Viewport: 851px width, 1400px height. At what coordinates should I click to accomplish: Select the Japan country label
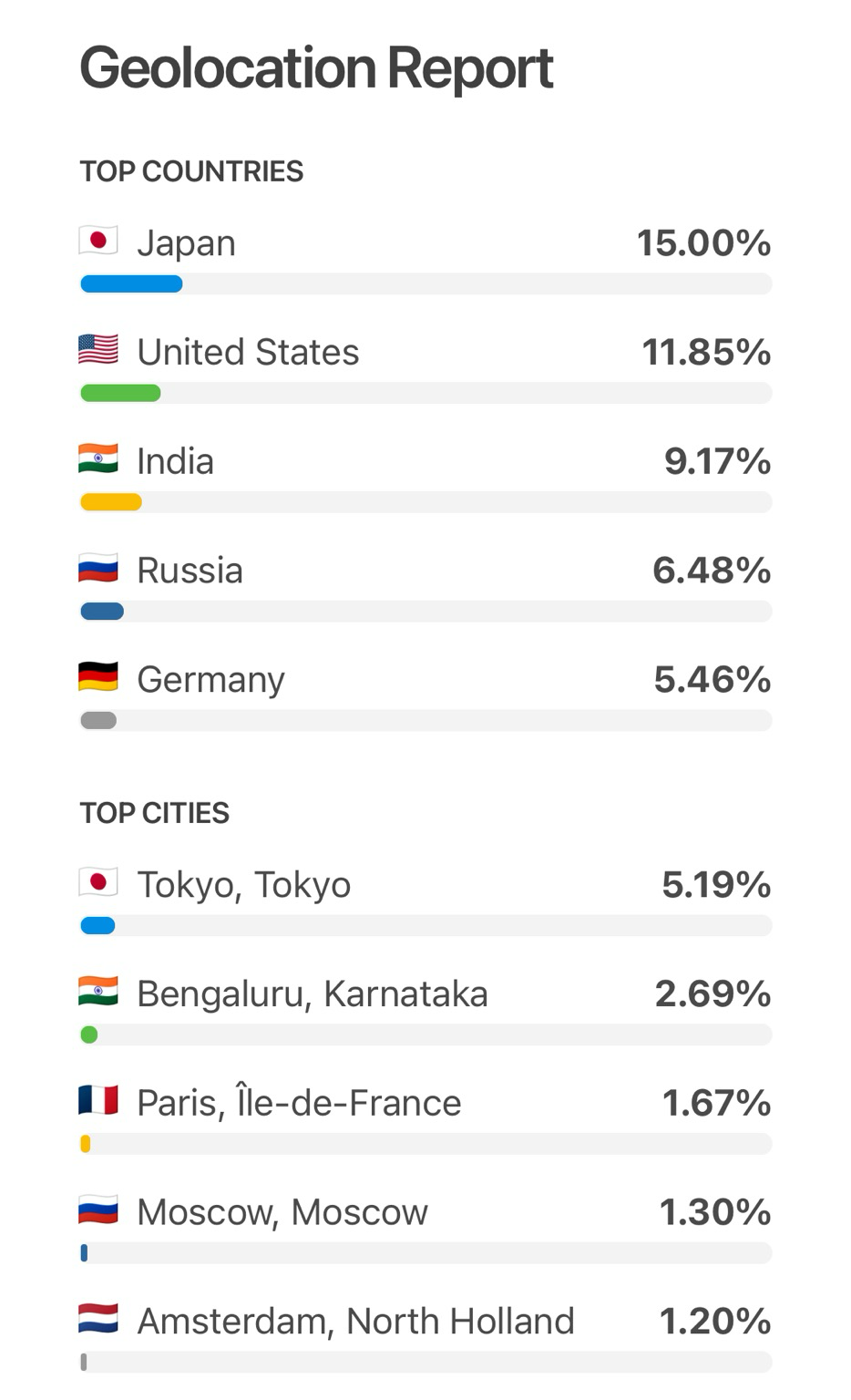[186, 243]
